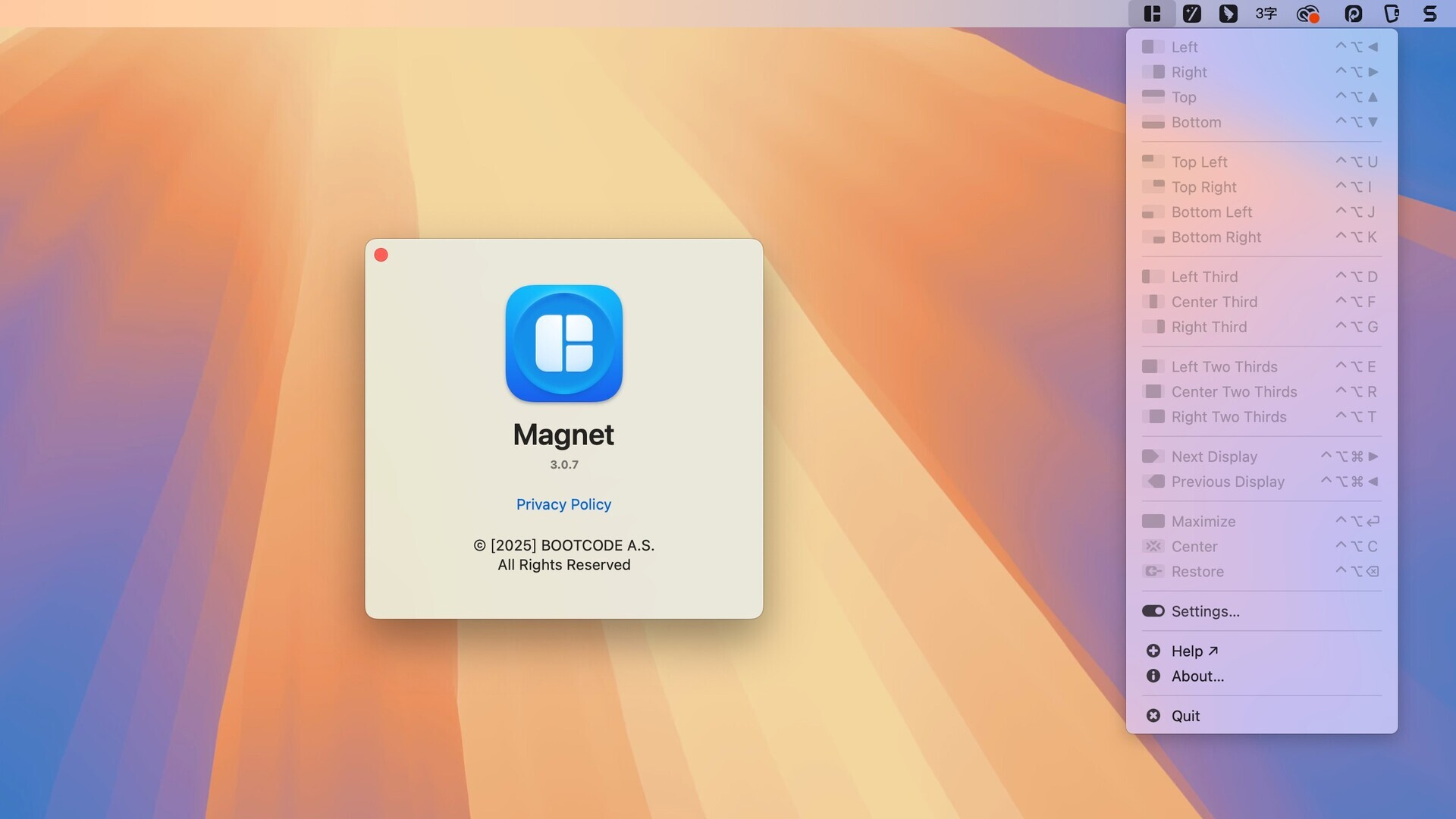This screenshot has height=819, width=1456.
Task: Click the Bottom Right quarter icon
Action: click(x=1153, y=237)
